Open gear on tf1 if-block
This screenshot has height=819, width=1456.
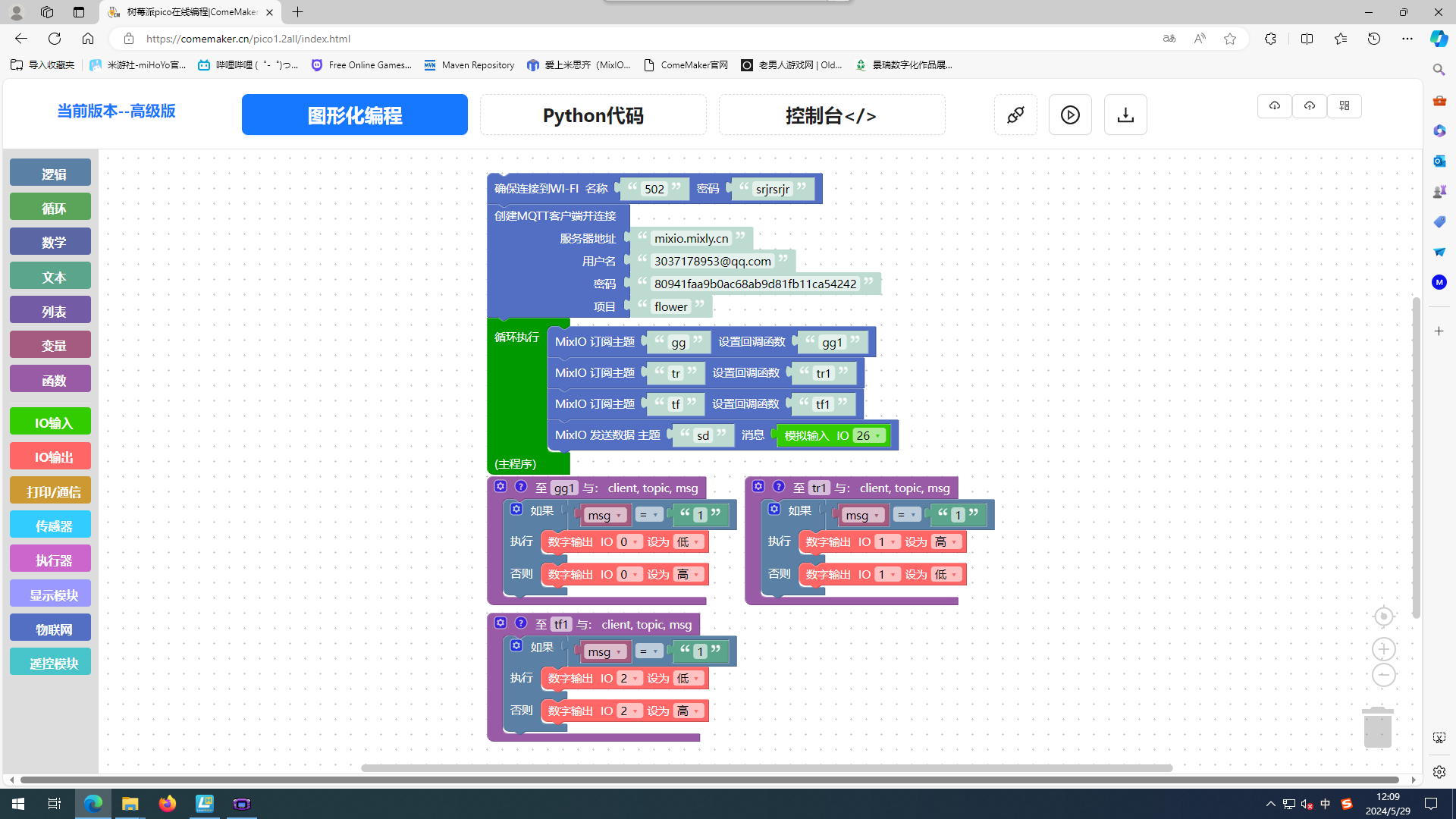coord(516,645)
